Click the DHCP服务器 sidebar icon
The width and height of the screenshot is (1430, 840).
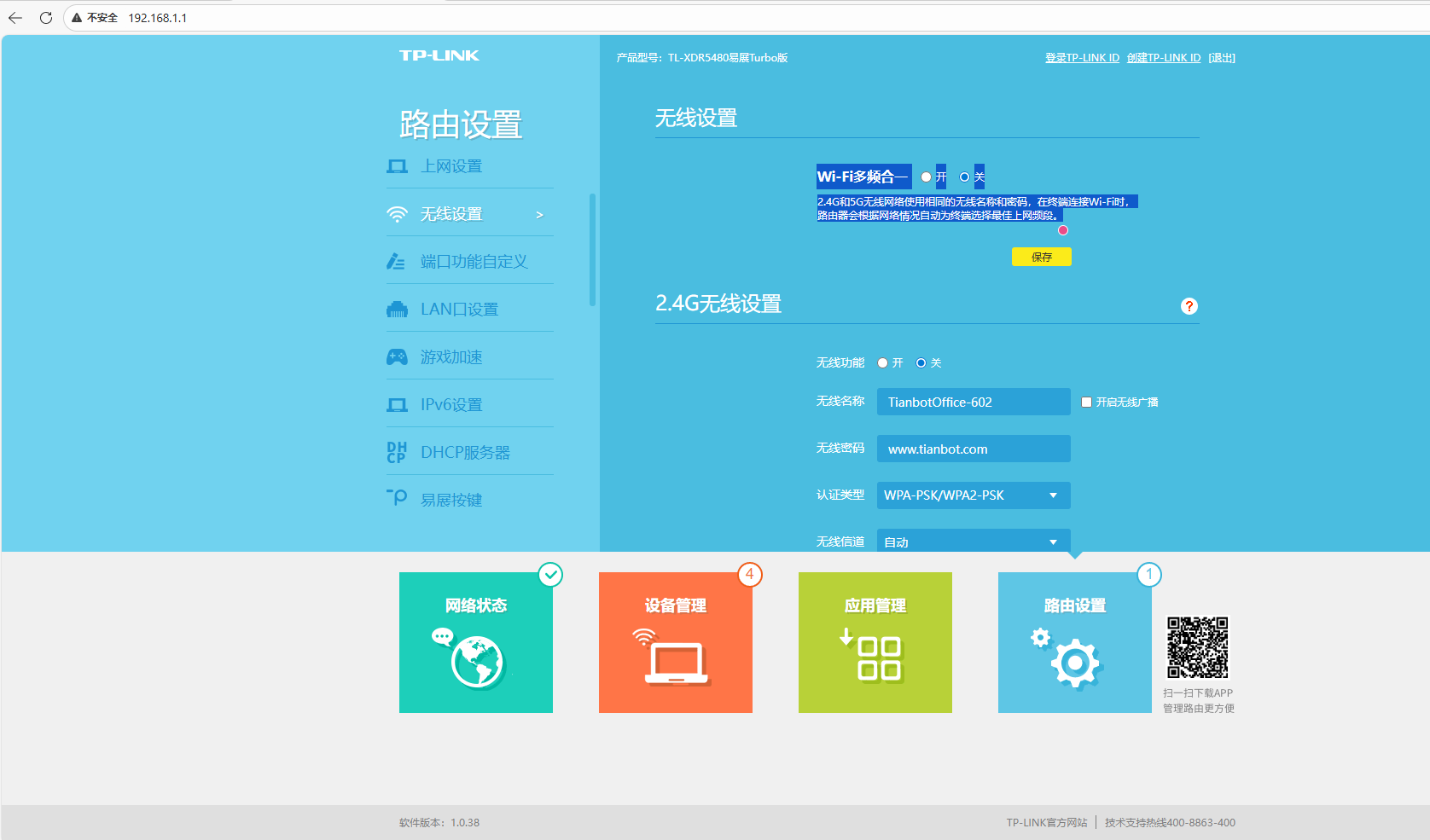coord(397,453)
